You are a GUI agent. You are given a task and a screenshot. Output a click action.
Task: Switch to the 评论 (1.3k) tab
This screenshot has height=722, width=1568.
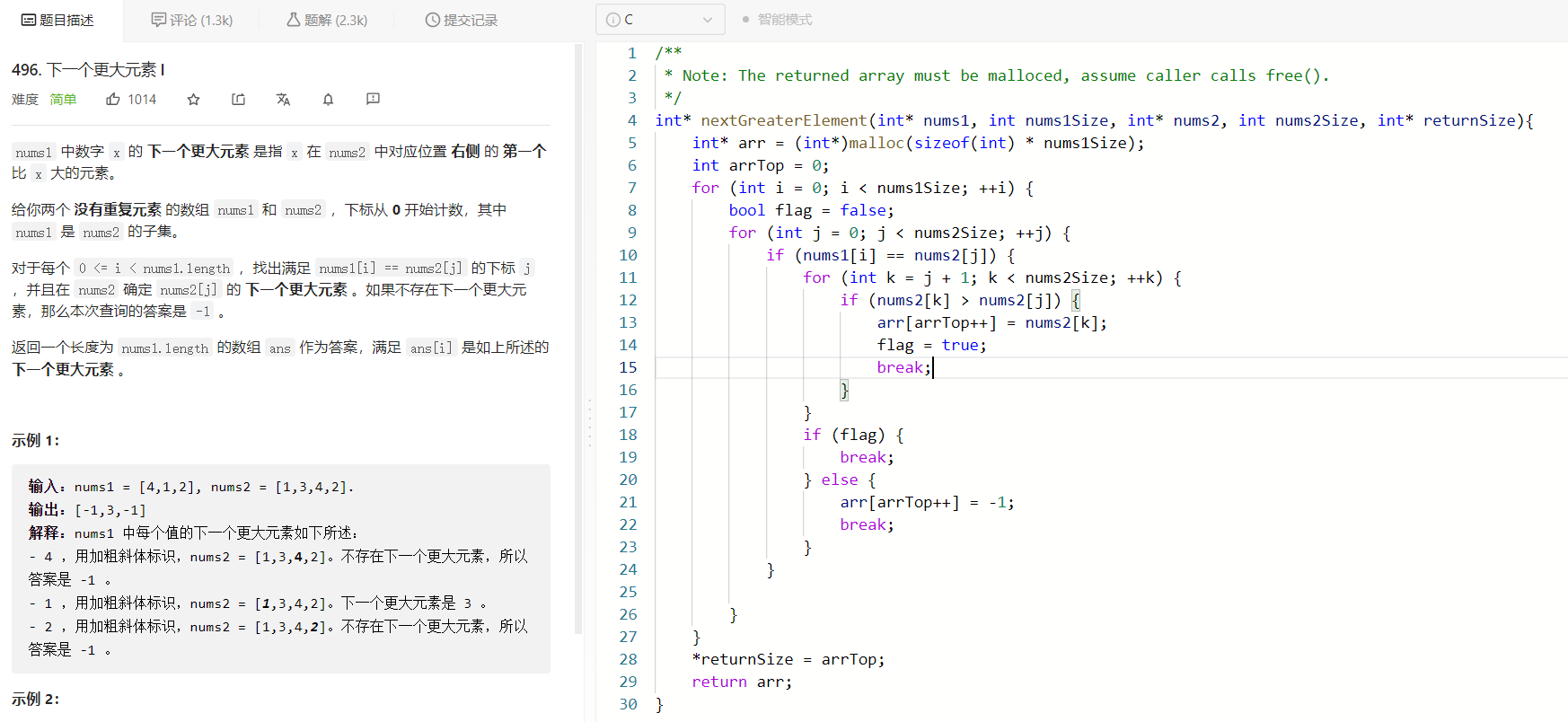[x=192, y=20]
